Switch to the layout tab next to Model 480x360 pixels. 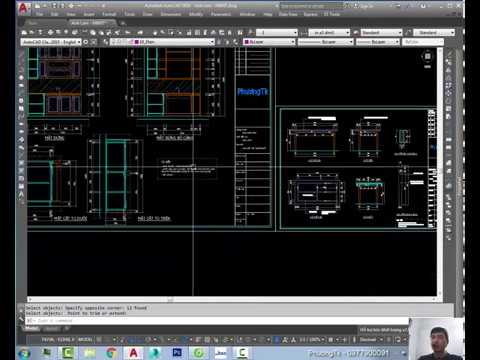[52, 329]
